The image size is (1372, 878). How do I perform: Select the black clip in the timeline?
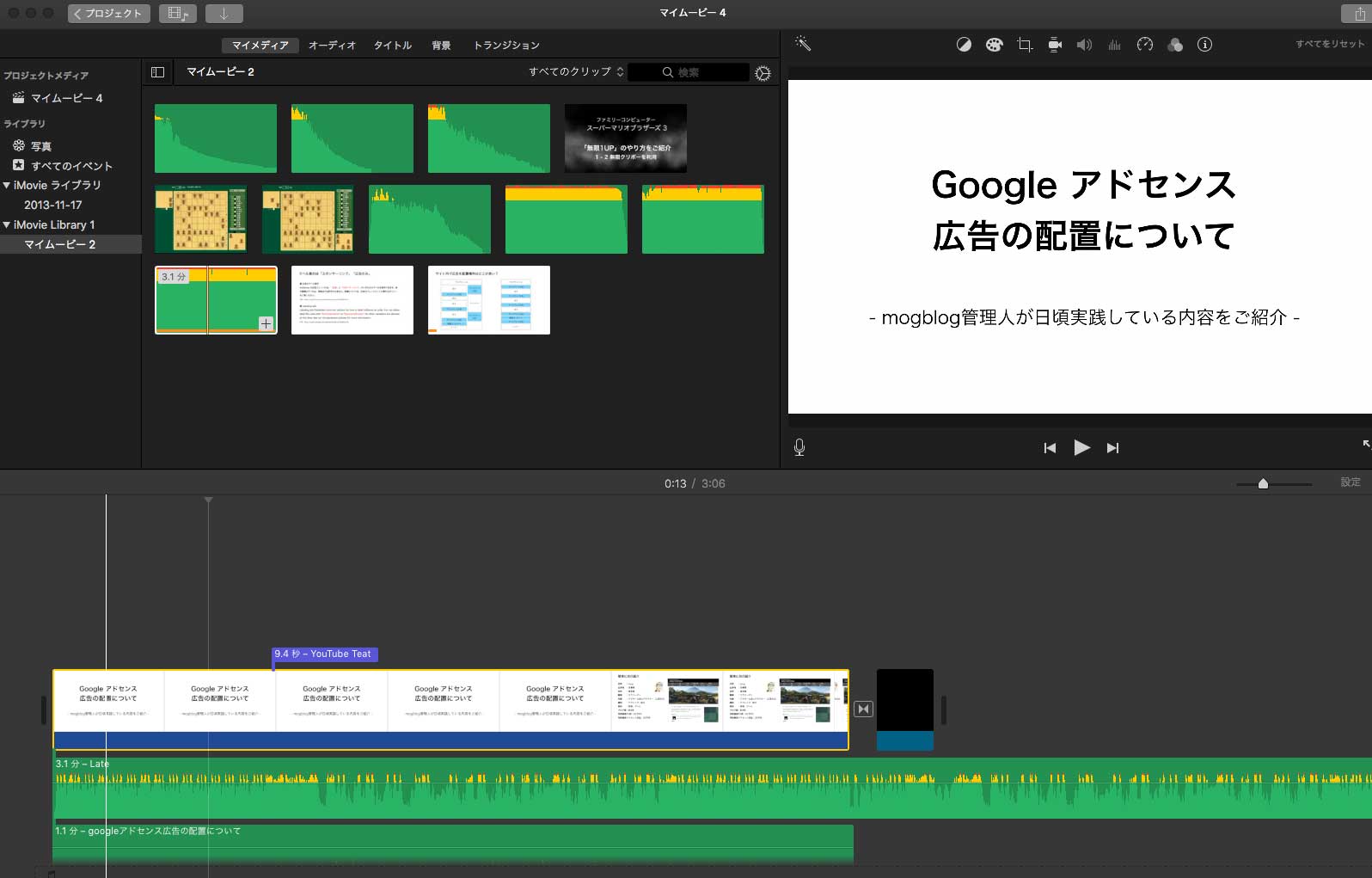click(x=905, y=709)
